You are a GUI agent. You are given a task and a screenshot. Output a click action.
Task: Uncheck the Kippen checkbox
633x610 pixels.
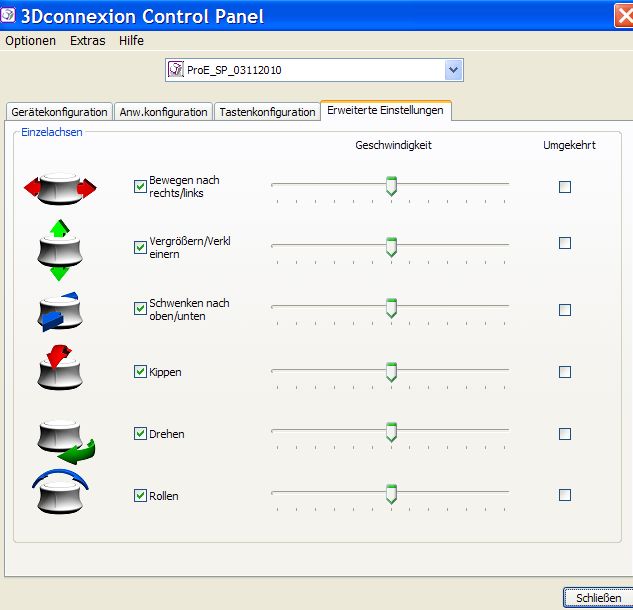click(140, 371)
